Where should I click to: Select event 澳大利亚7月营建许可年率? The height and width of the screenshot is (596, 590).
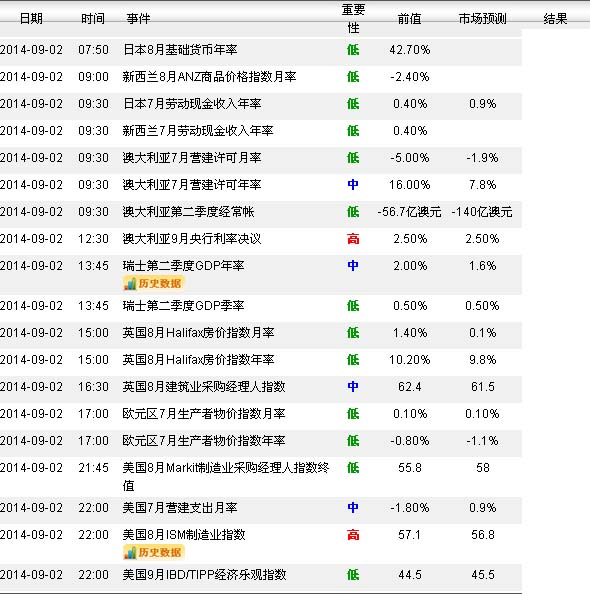192,185
